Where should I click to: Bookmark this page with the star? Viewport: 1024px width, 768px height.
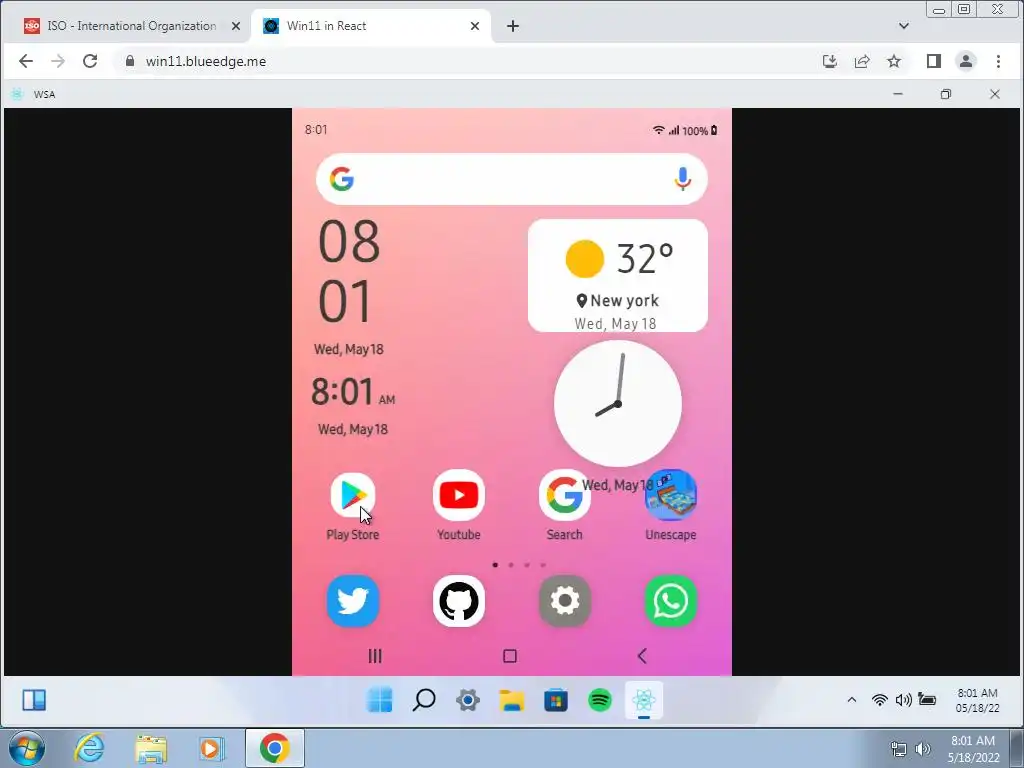894,61
